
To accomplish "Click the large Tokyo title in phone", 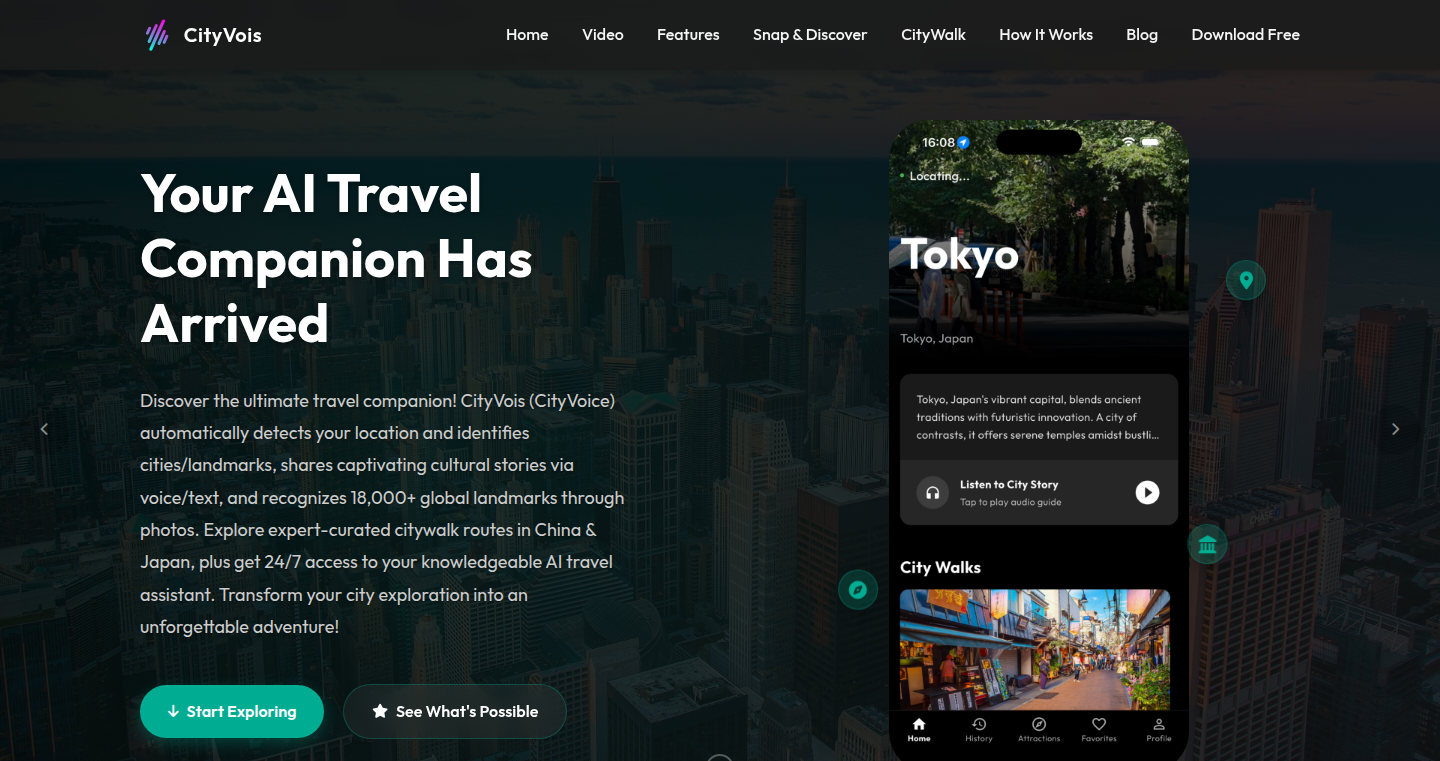I will coord(959,254).
